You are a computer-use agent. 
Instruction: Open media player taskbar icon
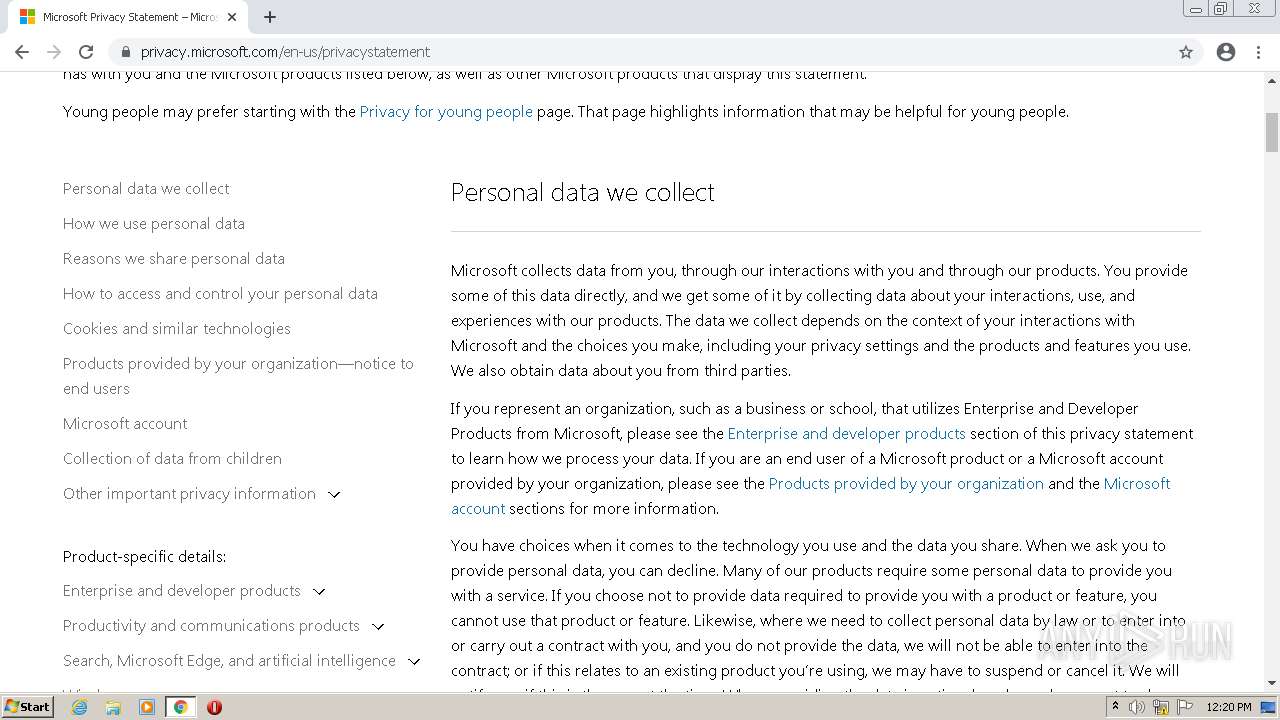[x=147, y=707]
